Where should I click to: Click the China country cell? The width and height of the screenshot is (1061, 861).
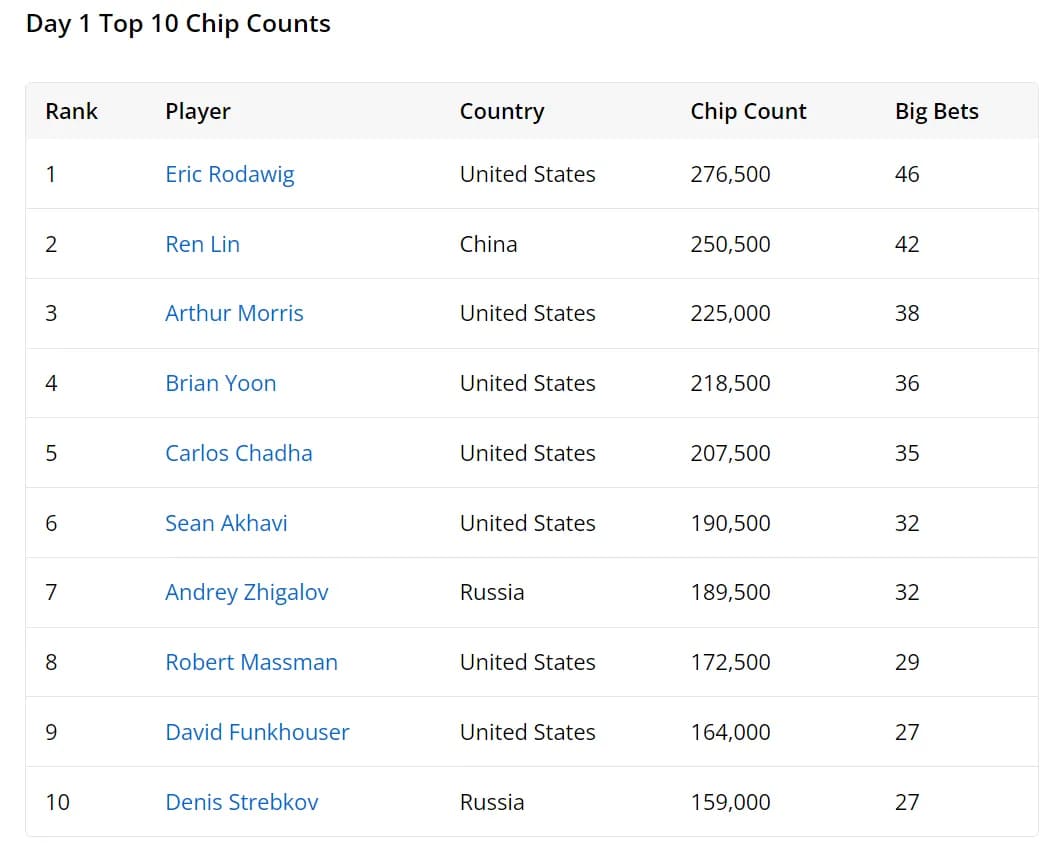point(488,244)
